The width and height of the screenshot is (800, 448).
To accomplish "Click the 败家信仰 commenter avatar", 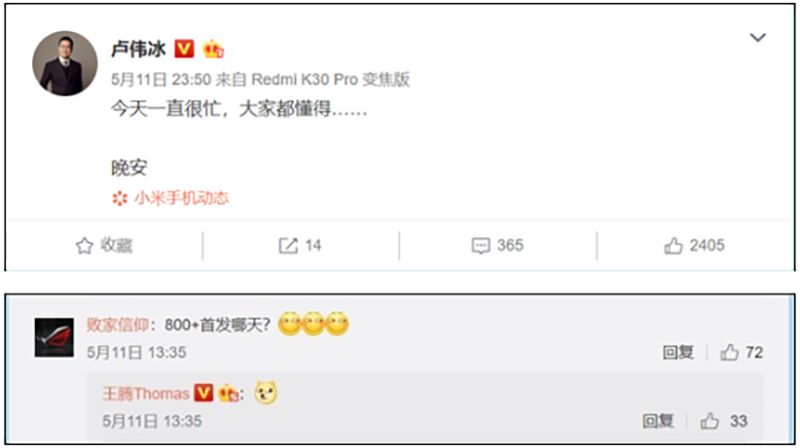I will click(54, 337).
